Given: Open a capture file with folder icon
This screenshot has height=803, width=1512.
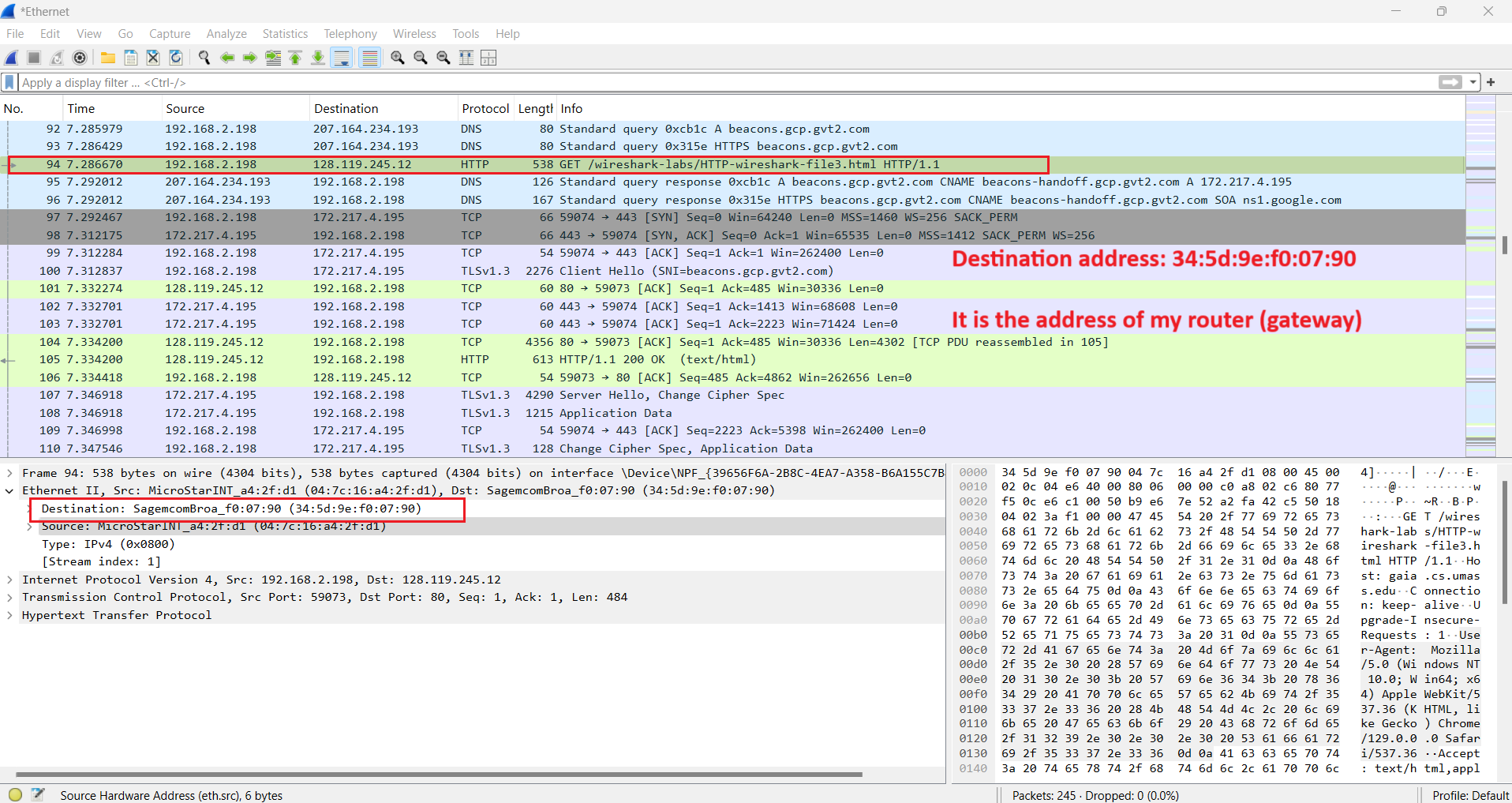Looking at the screenshot, I should (x=108, y=58).
